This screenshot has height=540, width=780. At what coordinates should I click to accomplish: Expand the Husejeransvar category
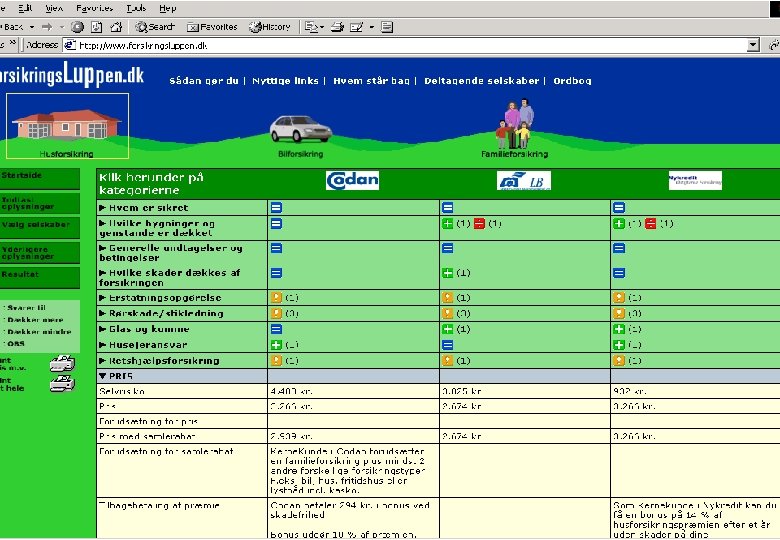tap(143, 345)
